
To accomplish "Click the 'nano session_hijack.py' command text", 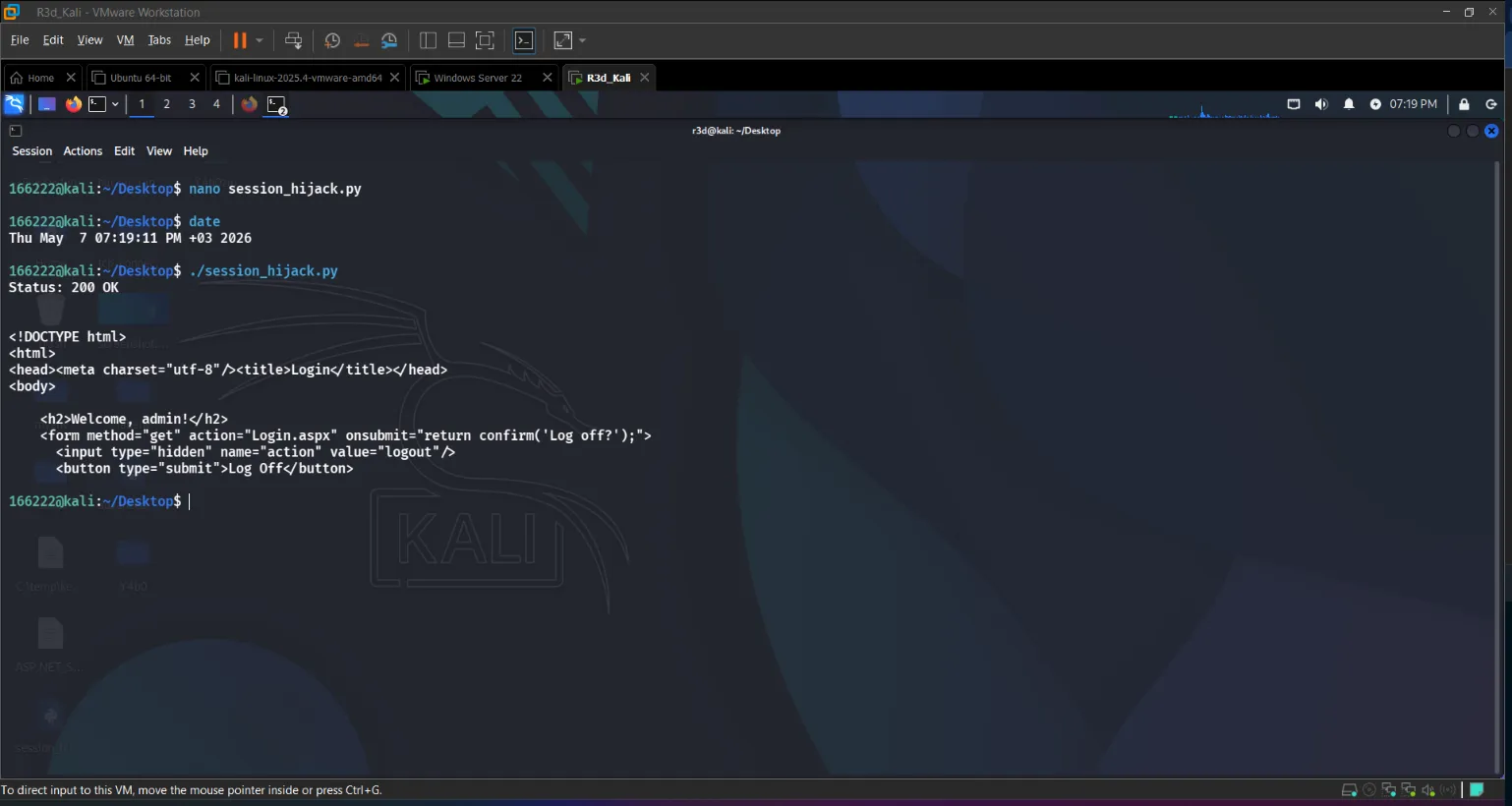I will click(x=275, y=189).
